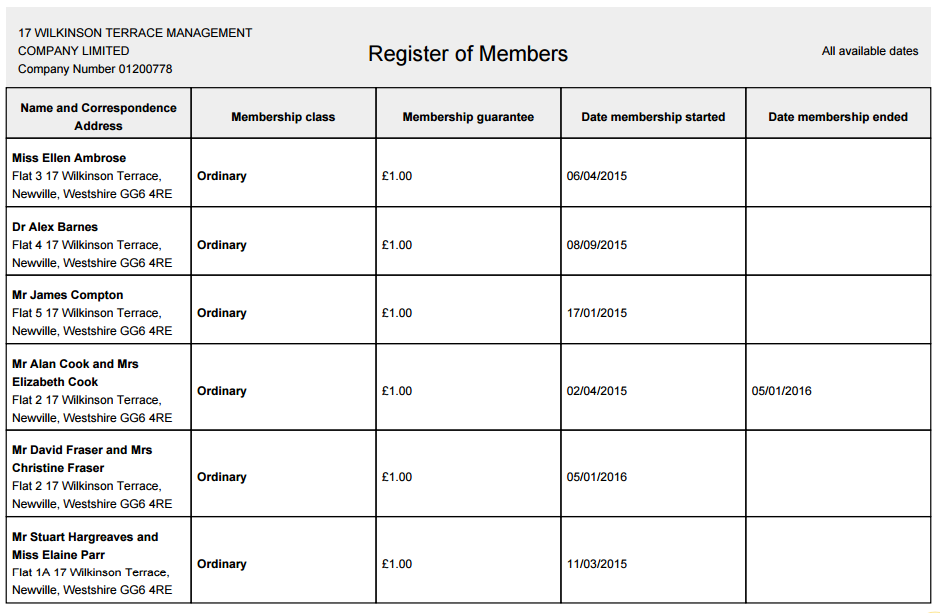Click the company name in the header
Viewport: 940px width, 613px height.
pos(135,41)
